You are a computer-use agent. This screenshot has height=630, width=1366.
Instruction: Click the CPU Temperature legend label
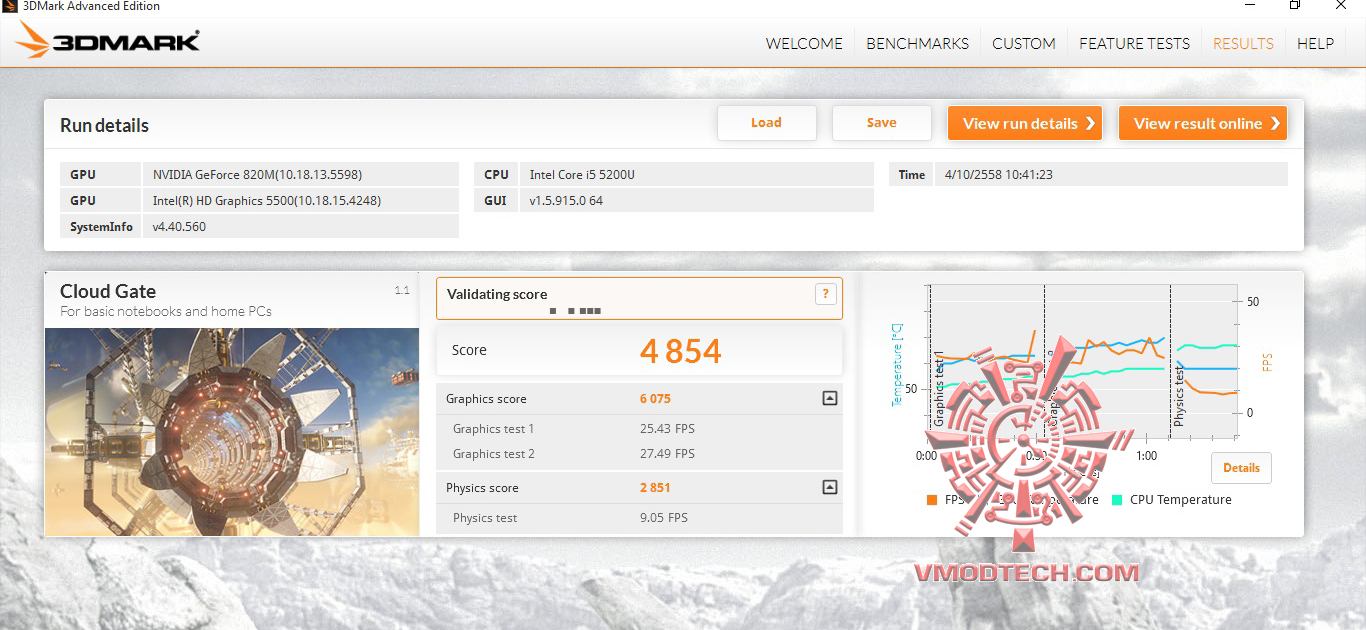click(x=1180, y=500)
